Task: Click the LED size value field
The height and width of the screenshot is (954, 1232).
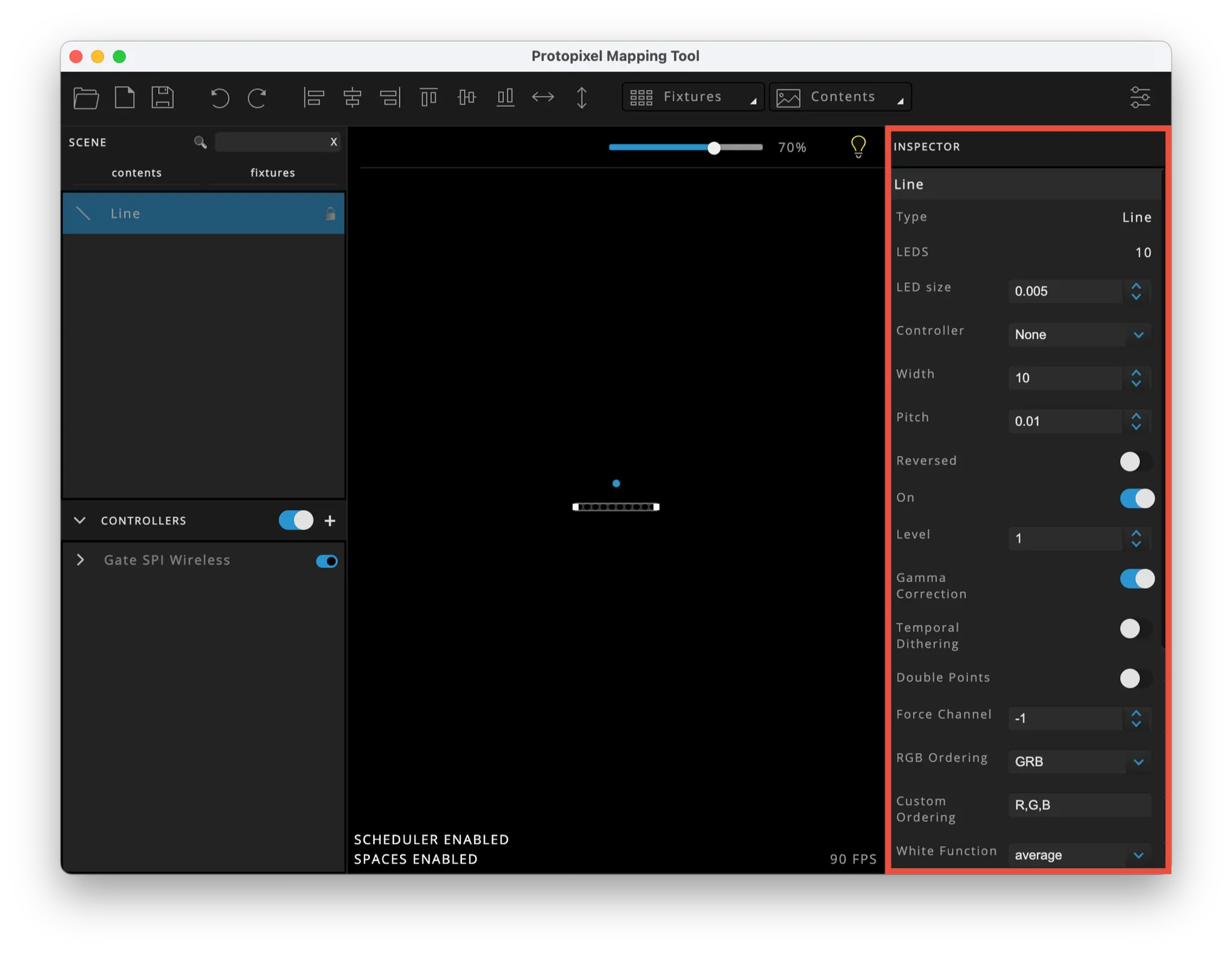Action: 1065,291
